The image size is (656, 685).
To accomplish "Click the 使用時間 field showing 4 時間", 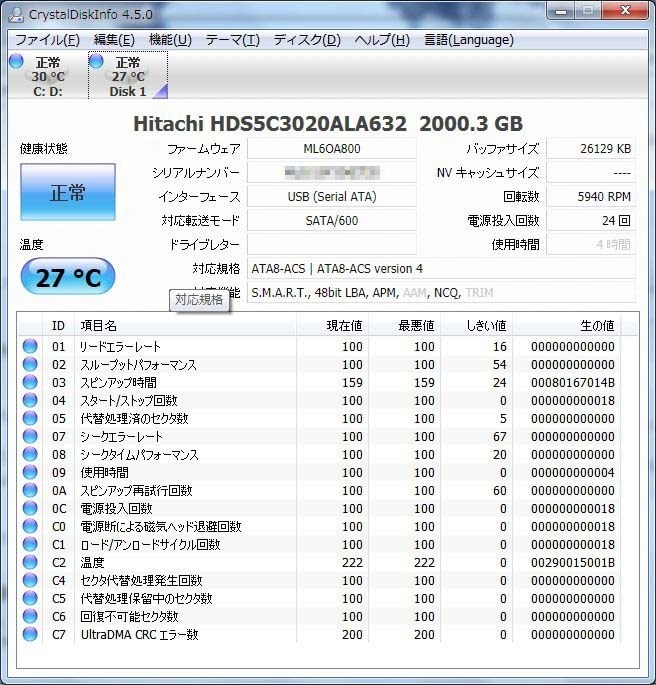I will [x=591, y=245].
